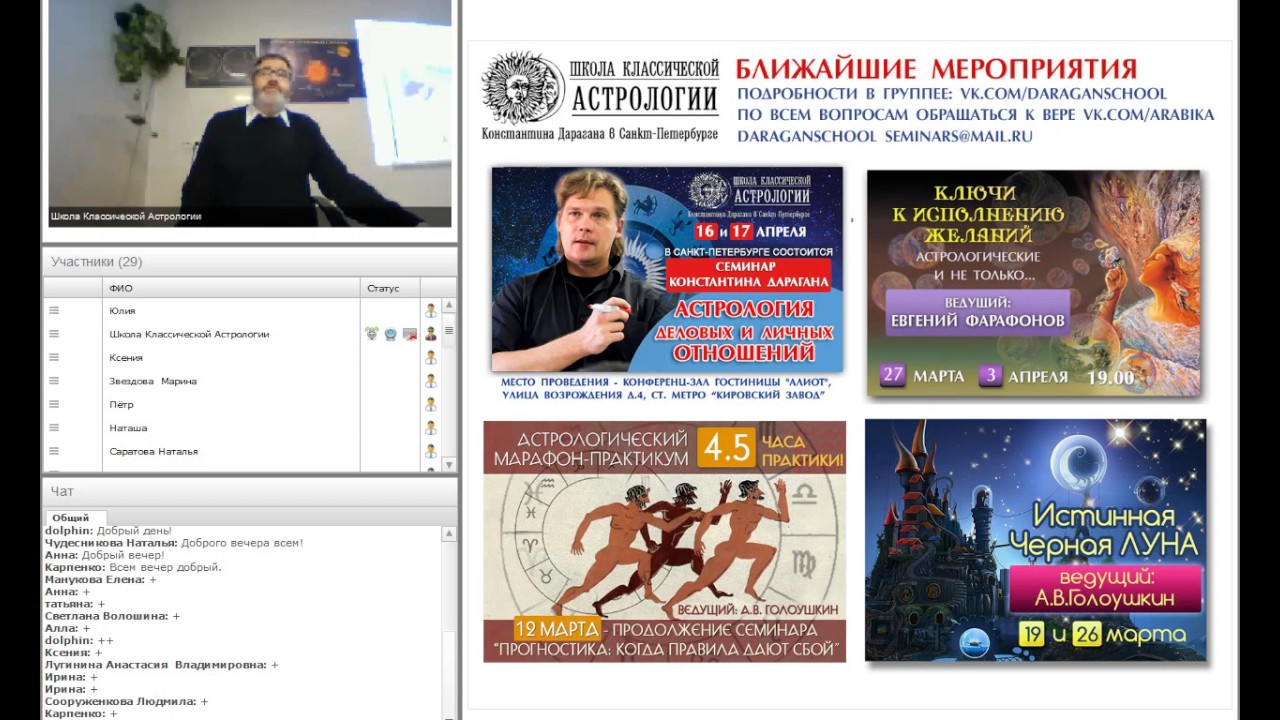Click the chat line from татьяна
The height and width of the screenshot is (720, 1280).
75,604
